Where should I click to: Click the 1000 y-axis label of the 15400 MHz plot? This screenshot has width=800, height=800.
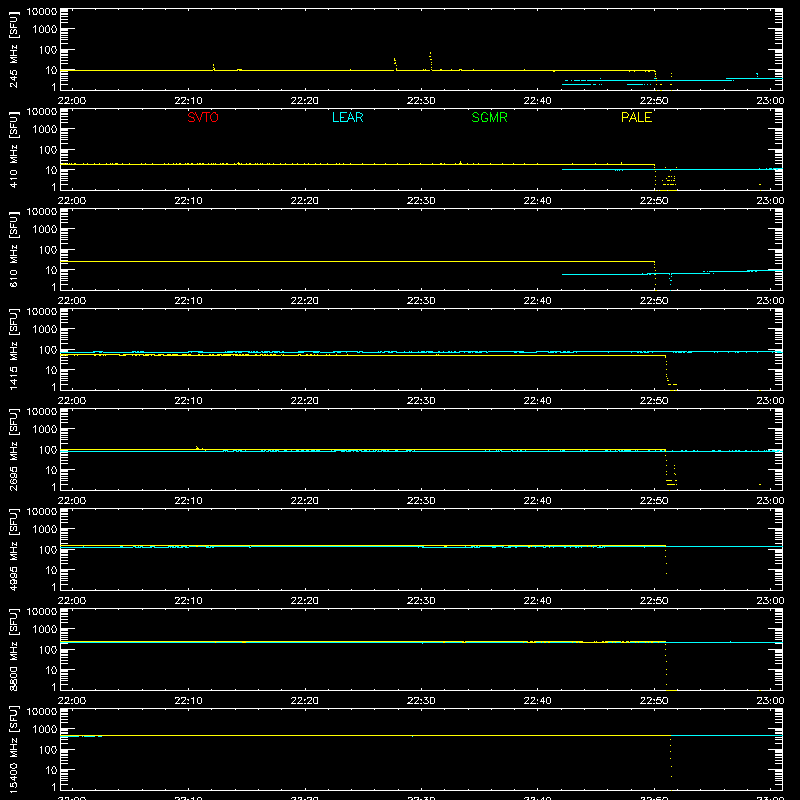coord(45,730)
